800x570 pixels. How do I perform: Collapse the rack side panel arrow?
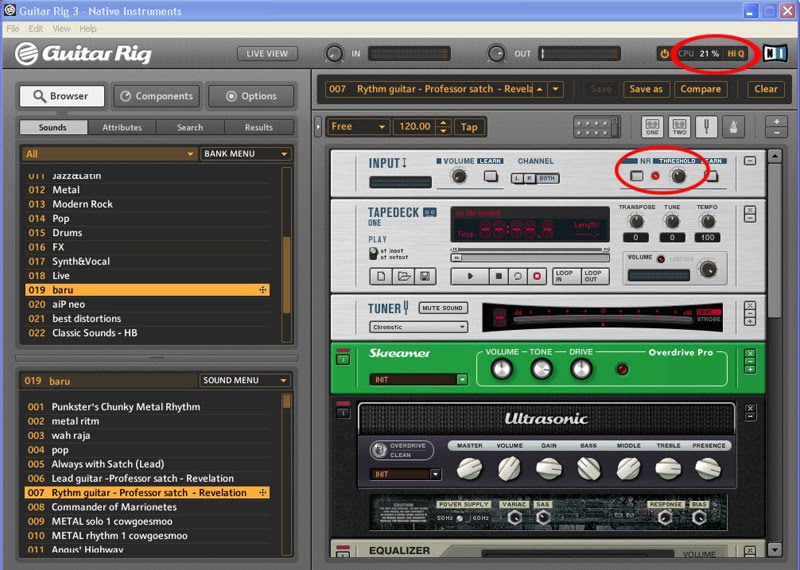pos(318,127)
